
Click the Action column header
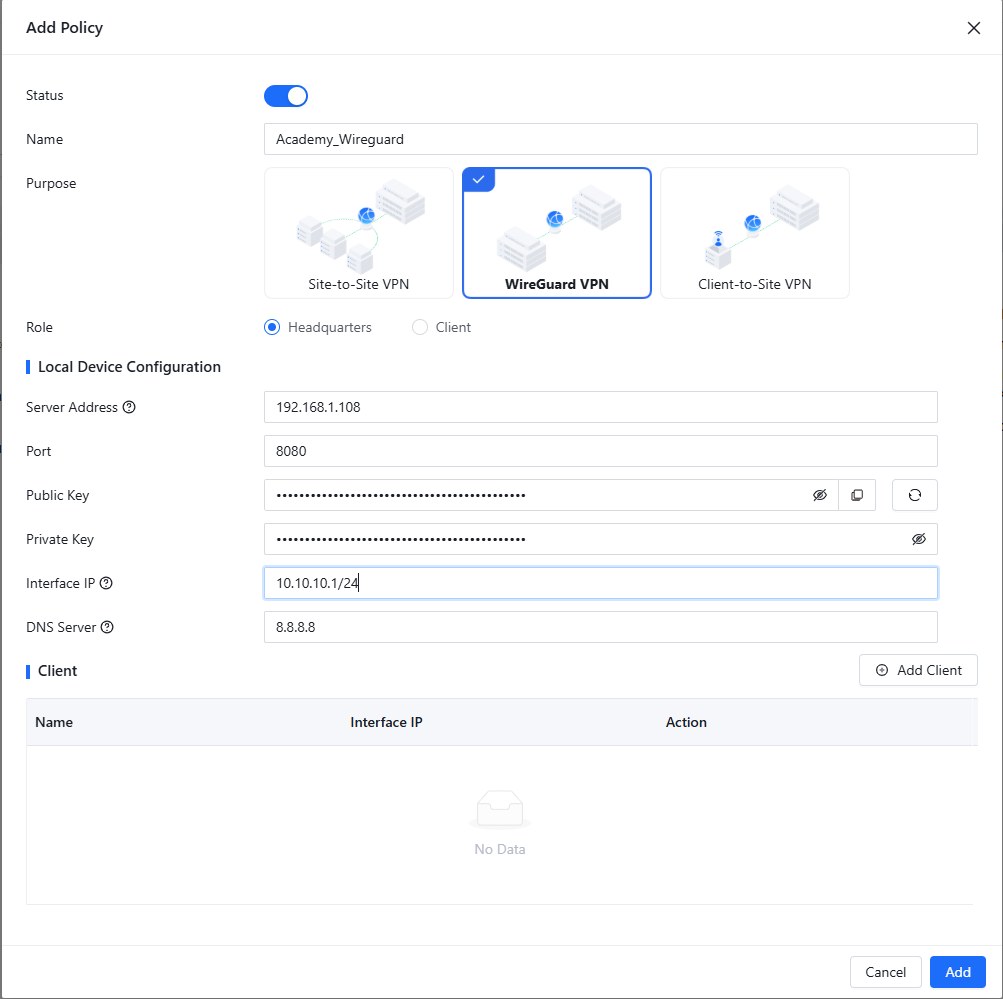[x=686, y=722]
